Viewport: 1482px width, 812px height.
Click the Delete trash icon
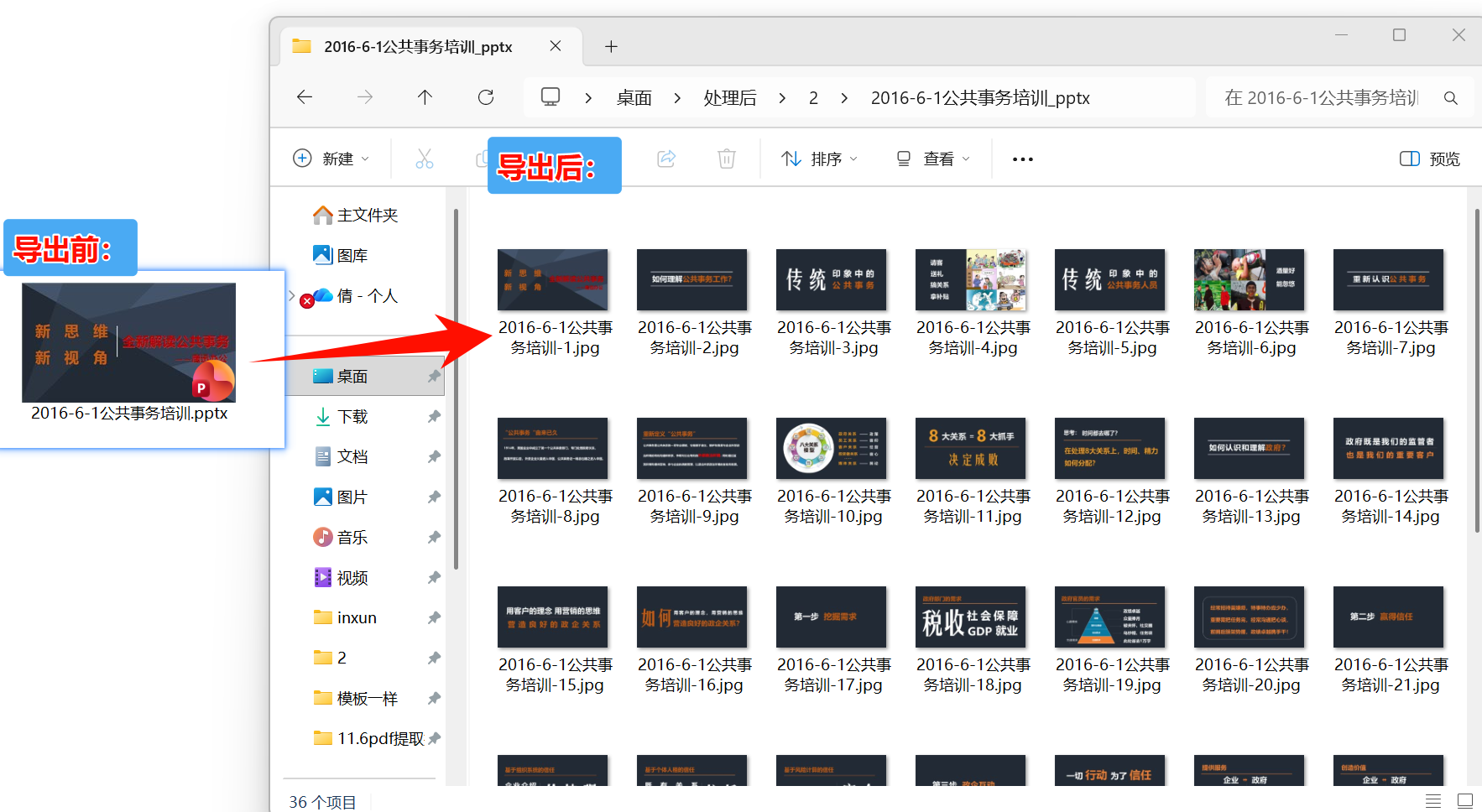pyautogui.click(x=726, y=159)
